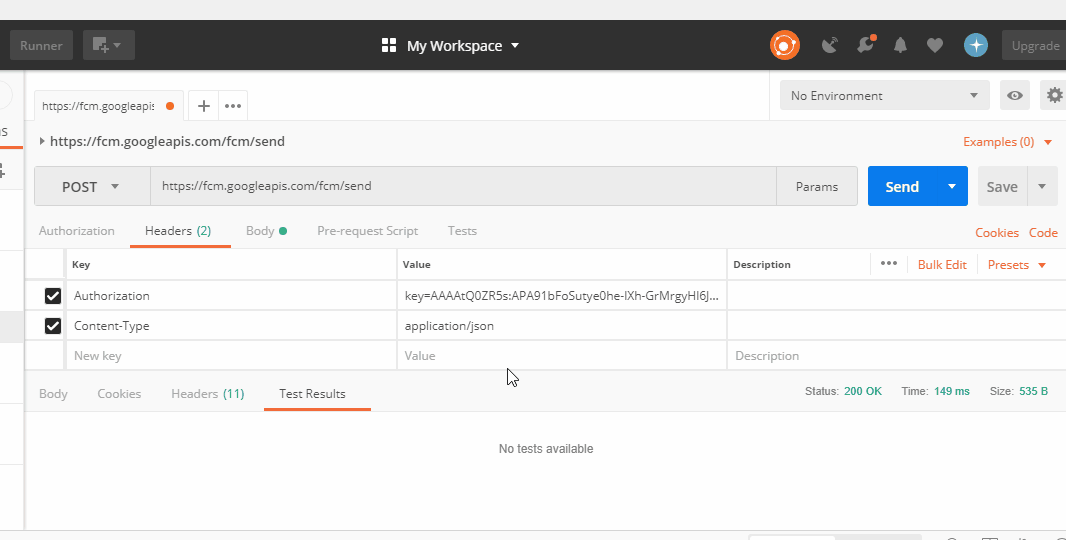Click the Cookies link beside Code
1066x540 pixels.
(x=997, y=233)
